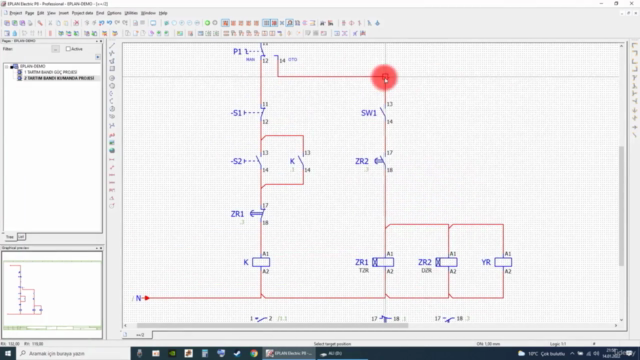Open the Project data menu
The image size is (640, 360).
[82, 13]
